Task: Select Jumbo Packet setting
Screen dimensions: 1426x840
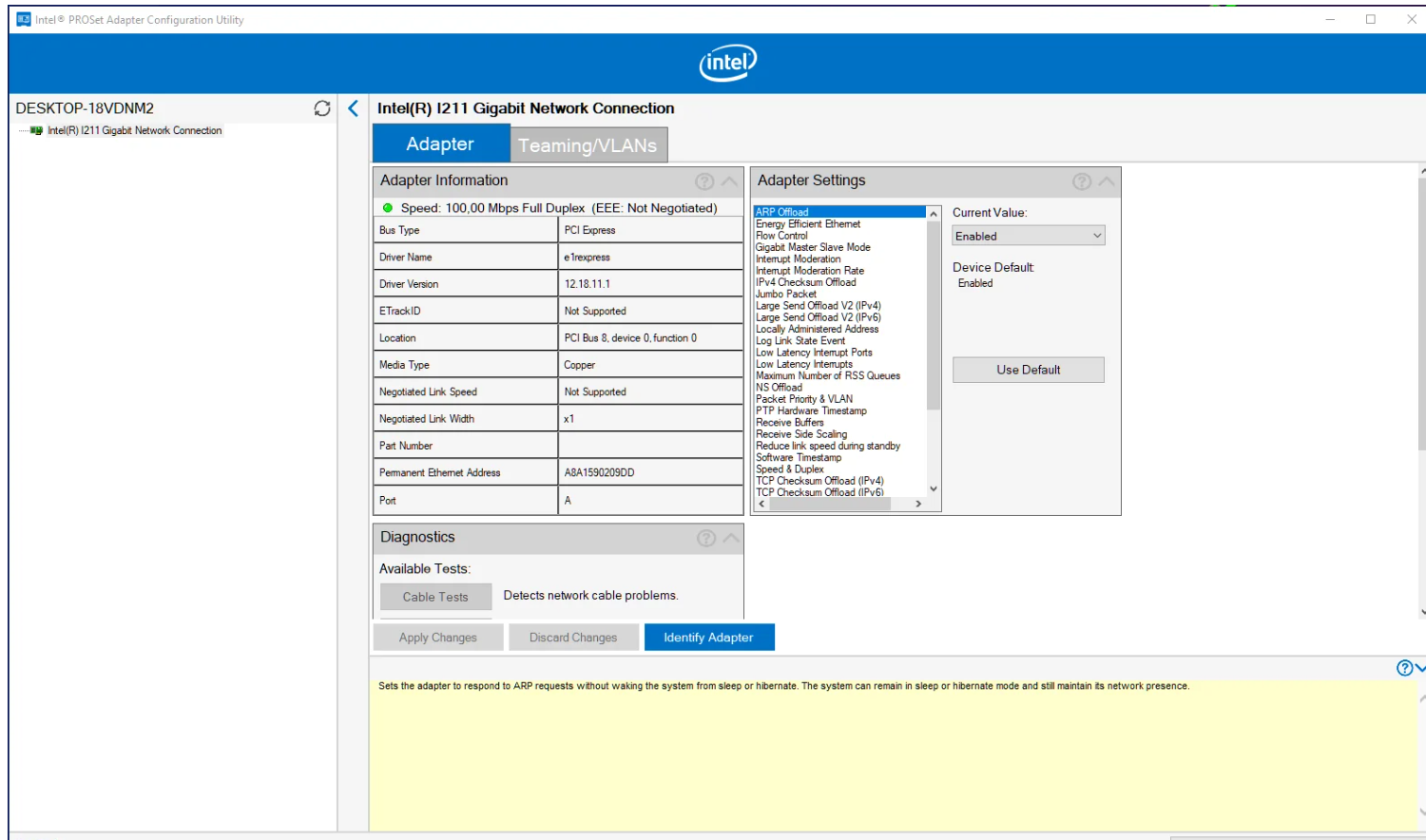Action: tap(786, 294)
